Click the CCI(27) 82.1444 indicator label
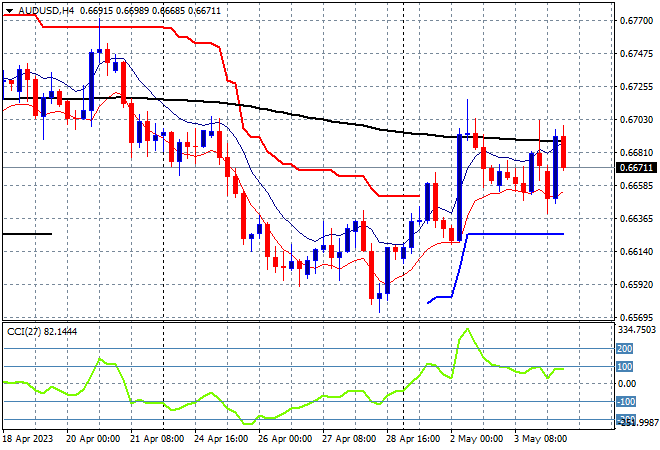Image resolution: width=660 pixels, height=450 pixels. (42, 332)
